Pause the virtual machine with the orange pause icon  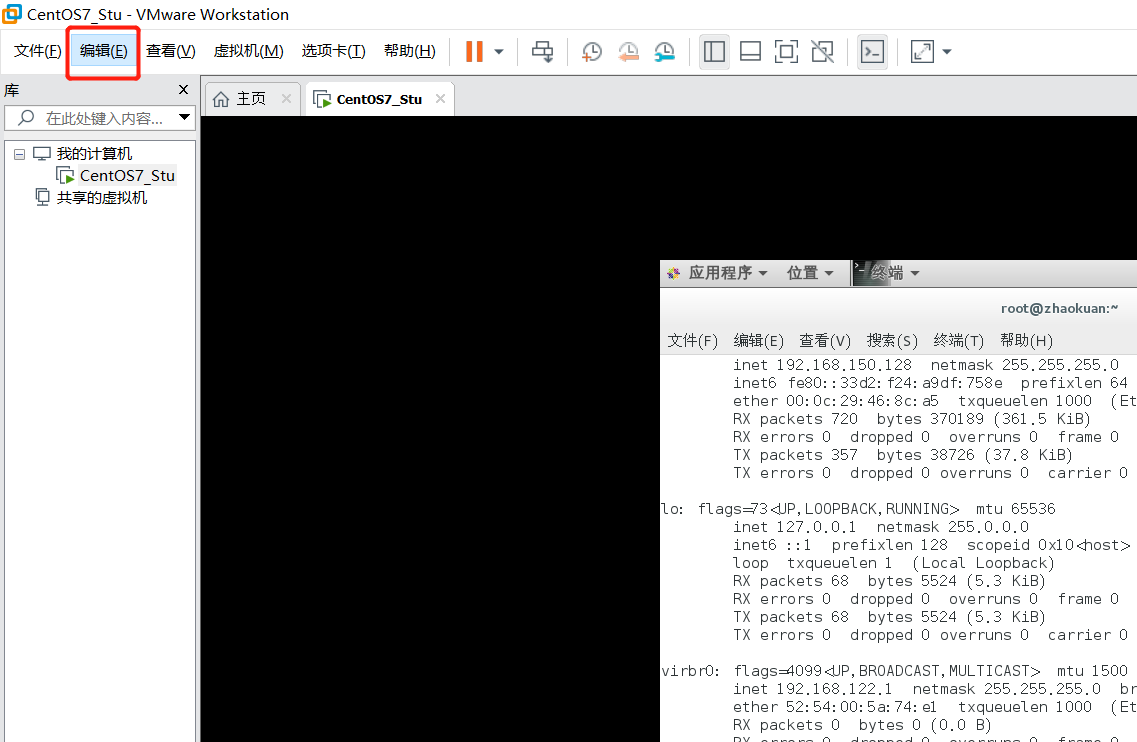pyautogui.click(x=474, y=51)
